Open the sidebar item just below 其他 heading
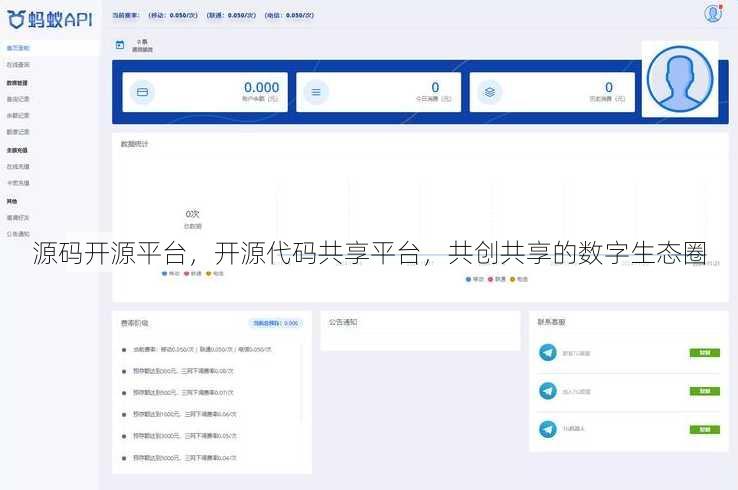The height and width of the screenshot is (490, 738). pos(18,218)
